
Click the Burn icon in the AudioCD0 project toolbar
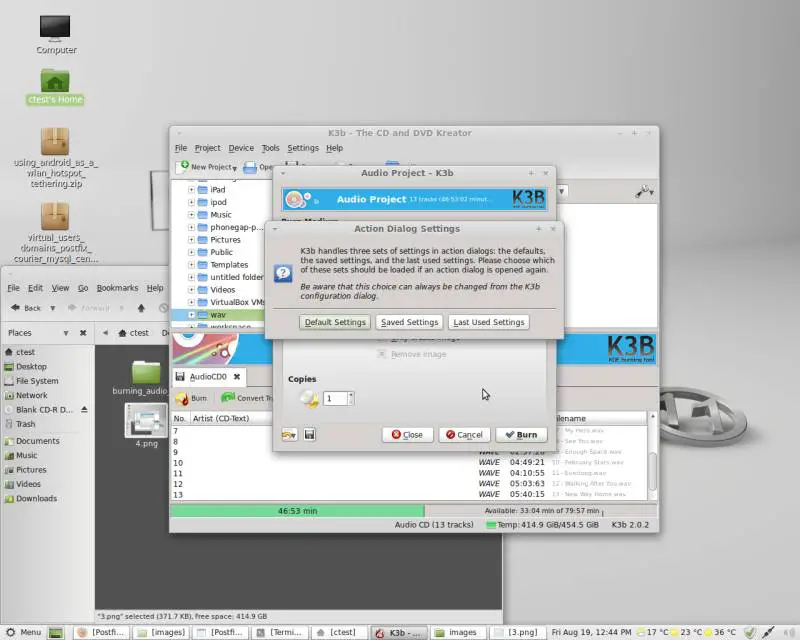(x=182, y=398)
